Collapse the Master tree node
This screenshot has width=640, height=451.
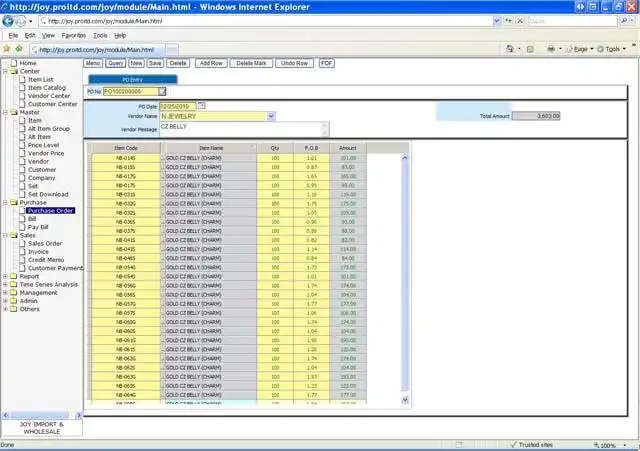[5, 112]
